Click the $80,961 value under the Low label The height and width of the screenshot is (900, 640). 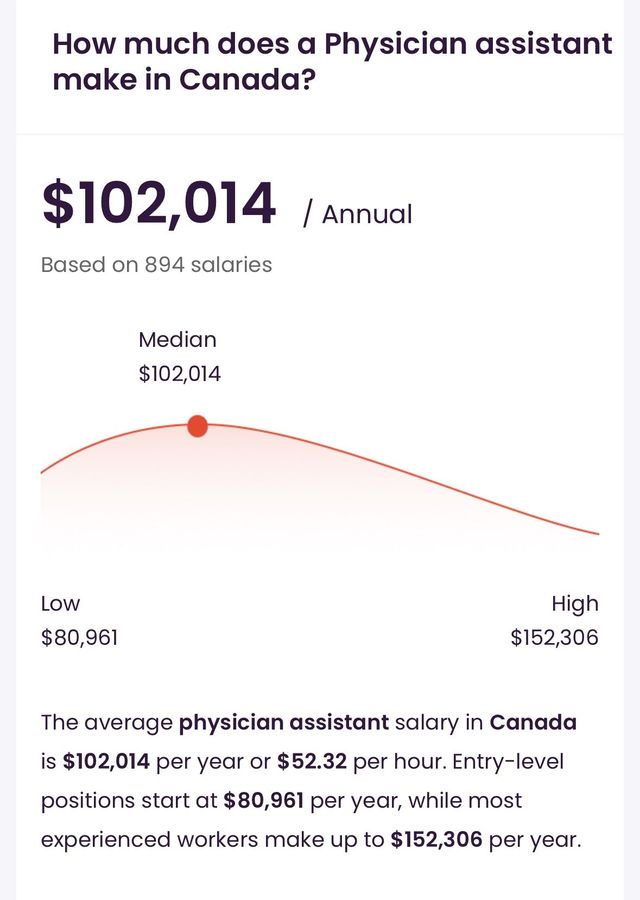(79, 638)
